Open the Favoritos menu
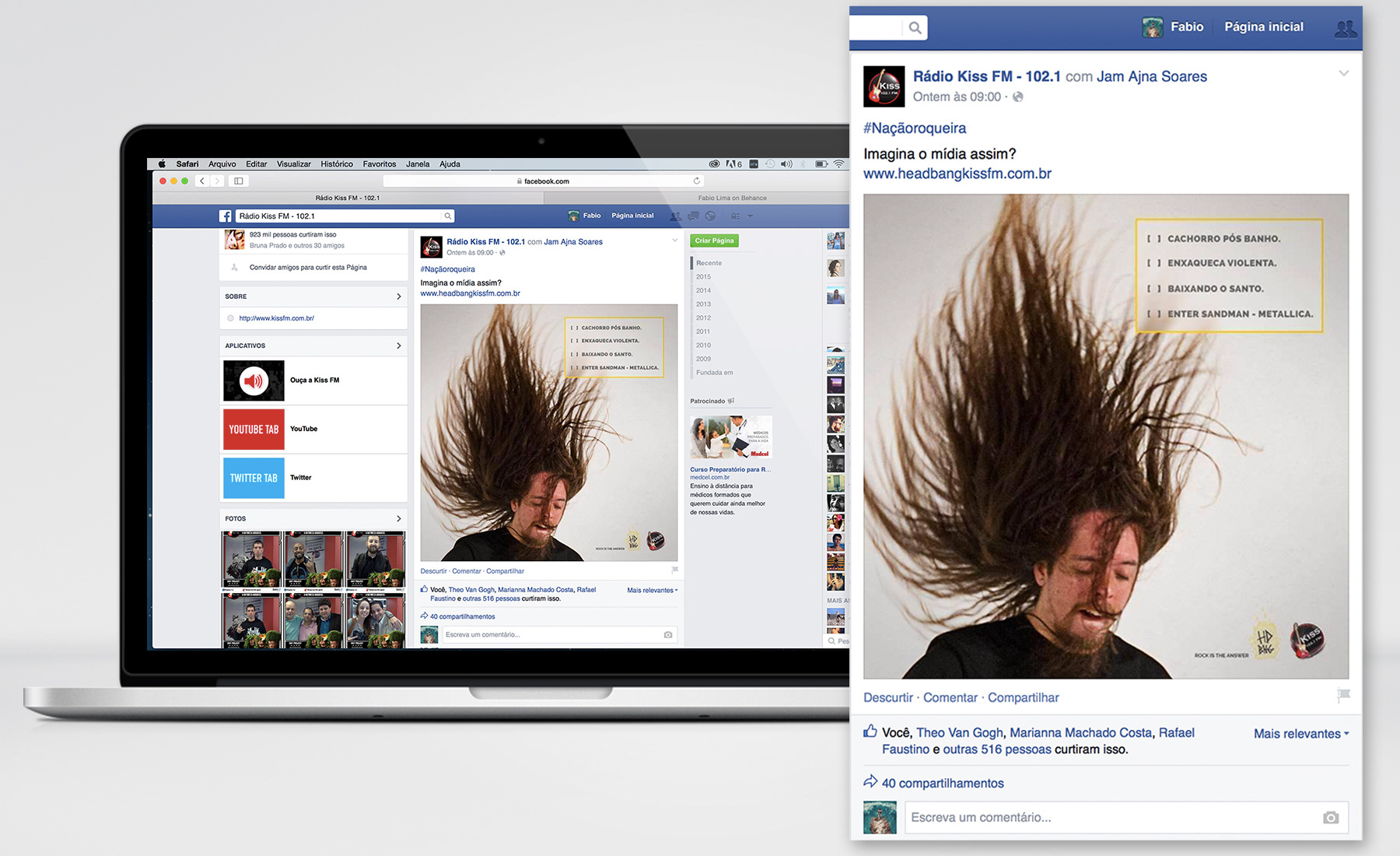 click(x=379, y=164)
